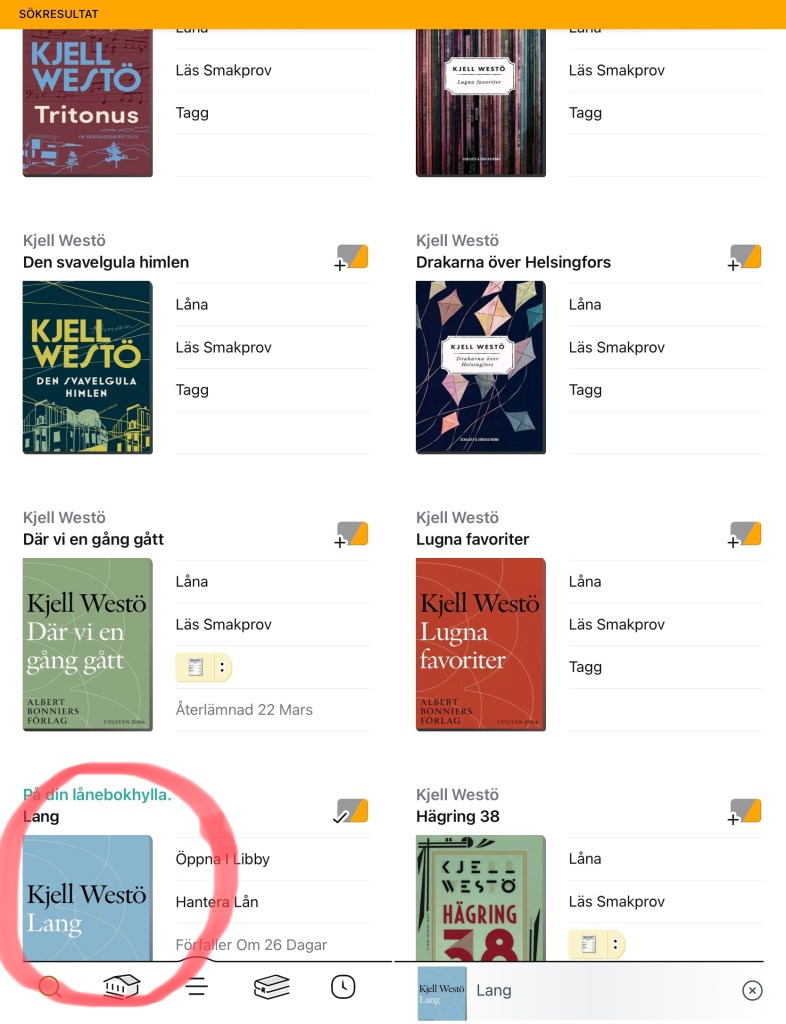The height and width of the screenshot is (1024, 786).
Task: Open the timeline clock icon
Action: coord(343,986)
